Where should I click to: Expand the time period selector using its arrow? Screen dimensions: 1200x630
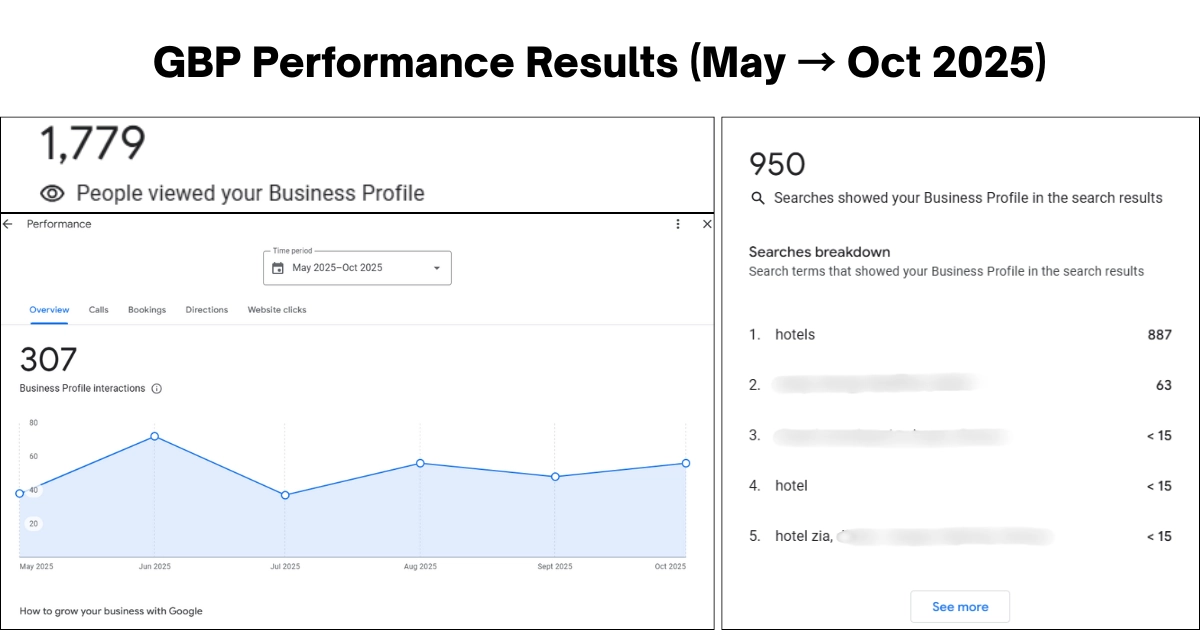tap(436, 267)
